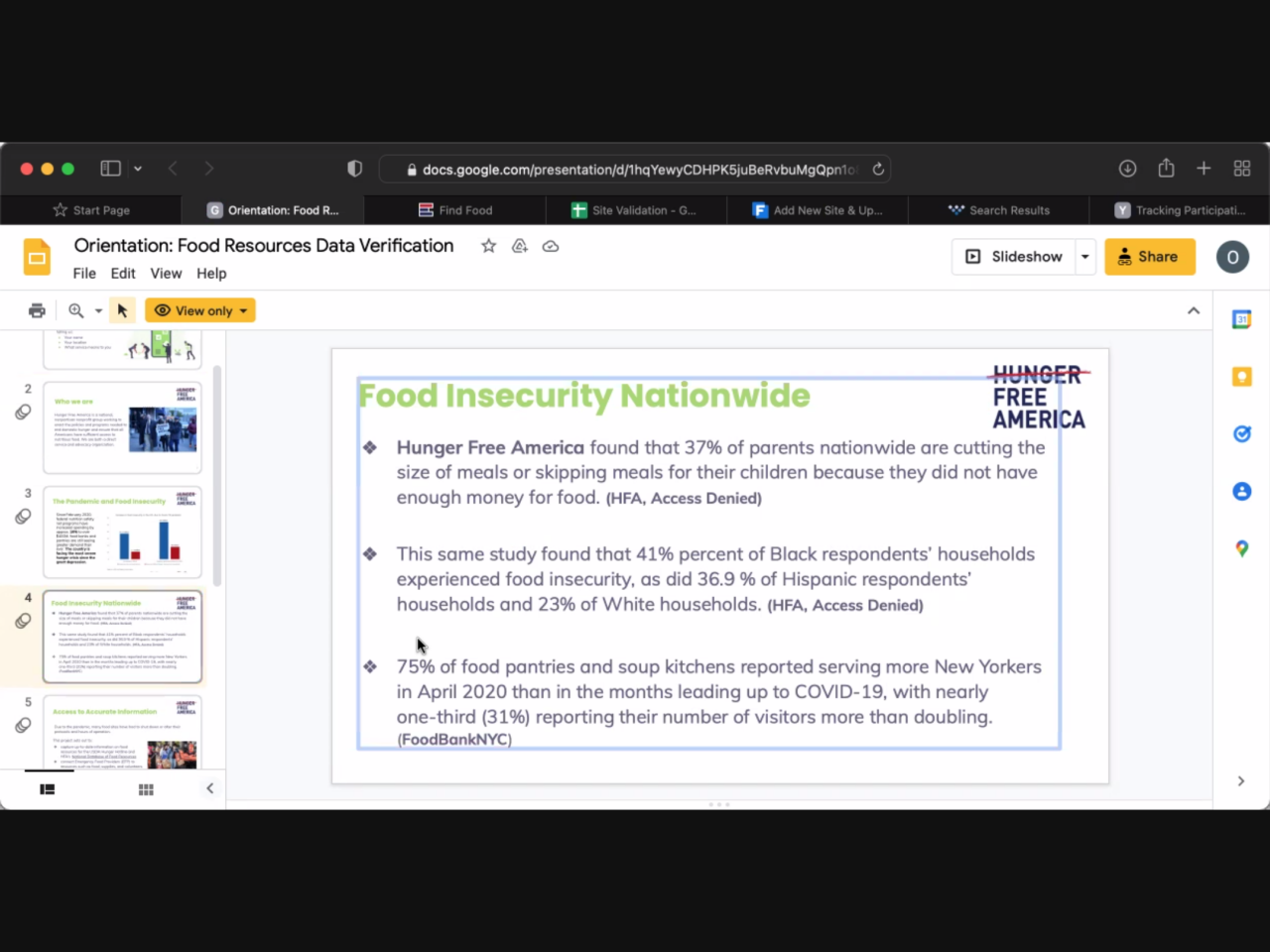Go back in Safari history

[173, 169]
